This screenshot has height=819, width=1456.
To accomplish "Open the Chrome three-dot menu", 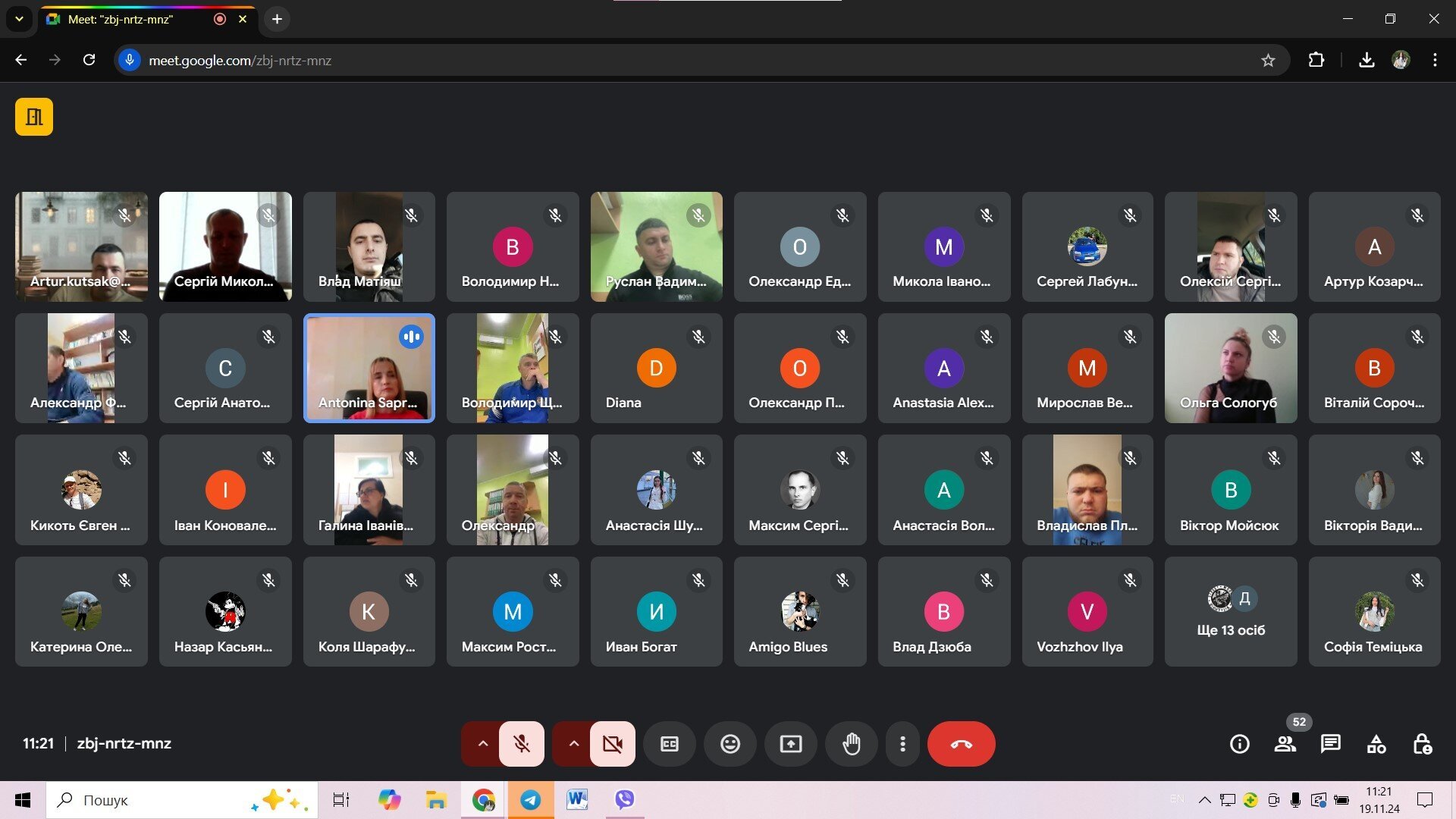I will 1435,61.
